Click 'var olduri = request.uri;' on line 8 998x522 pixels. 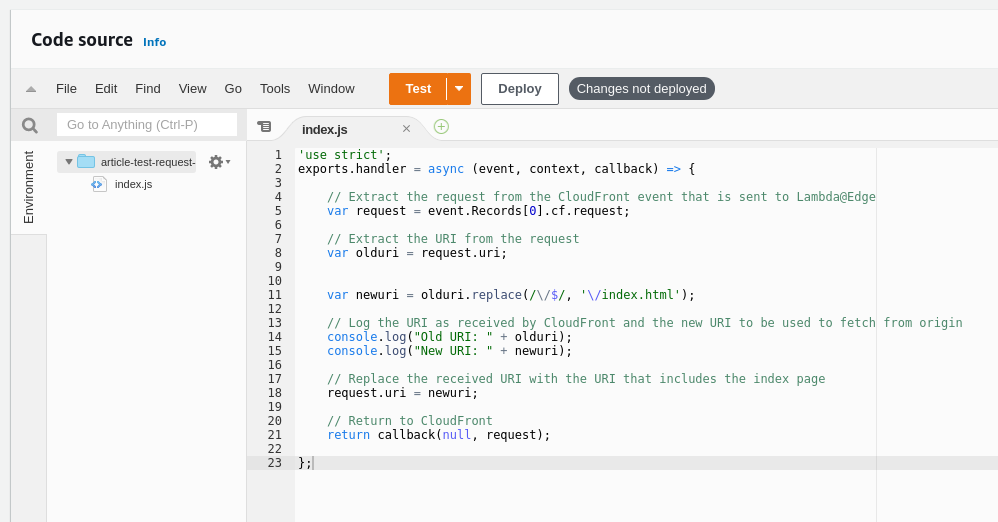point(417,253)
